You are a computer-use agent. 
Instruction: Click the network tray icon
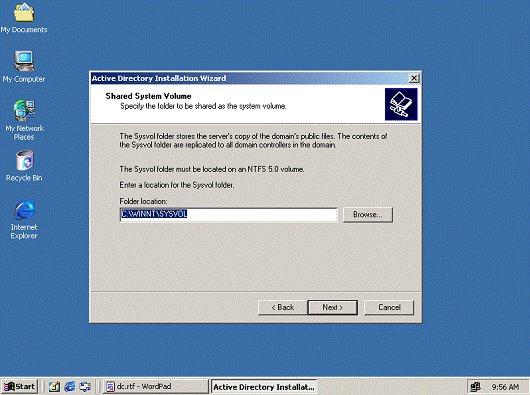tap(476, 387)
